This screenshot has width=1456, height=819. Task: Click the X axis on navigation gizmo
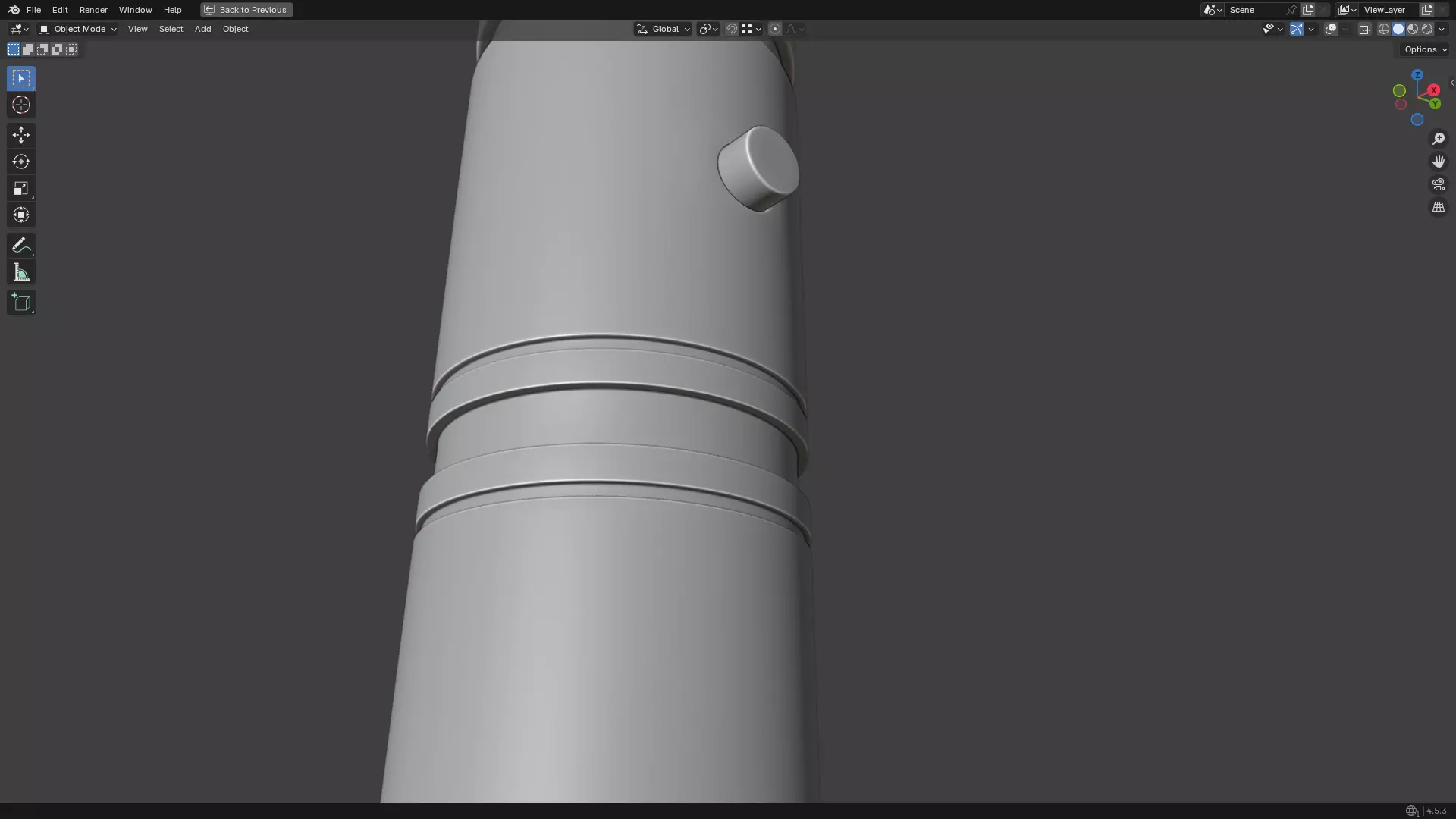(1433, 90)
